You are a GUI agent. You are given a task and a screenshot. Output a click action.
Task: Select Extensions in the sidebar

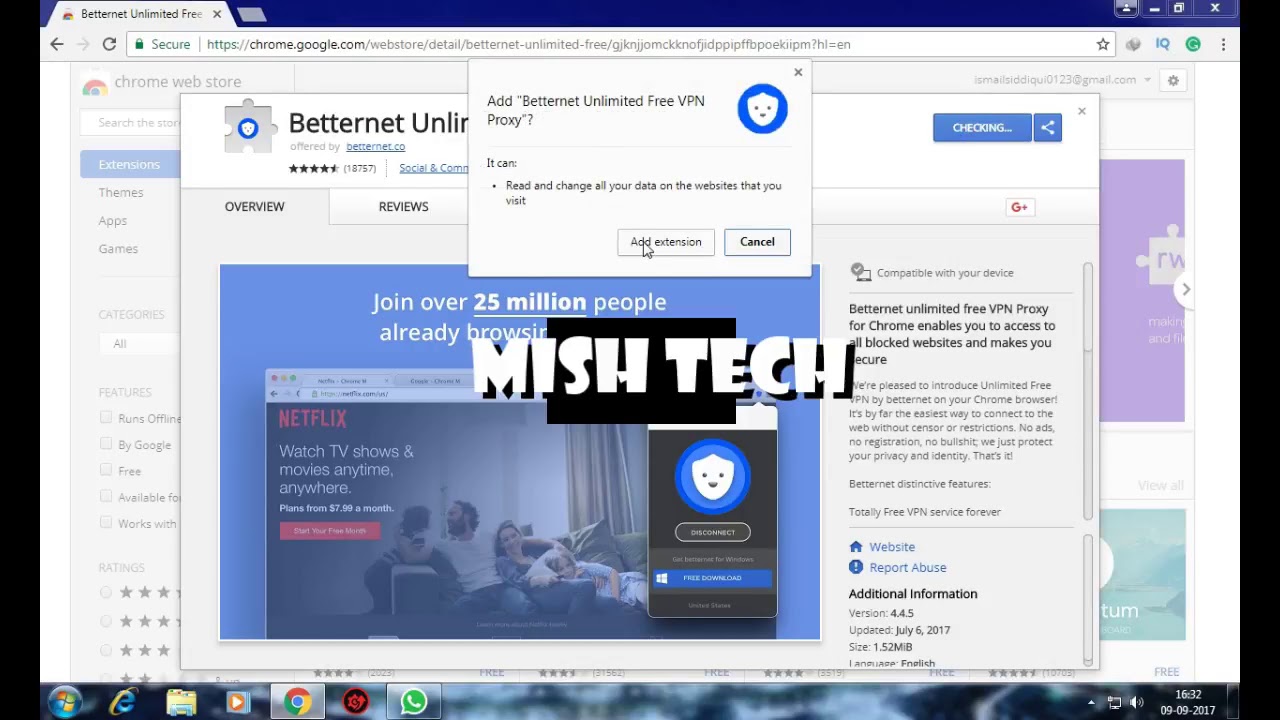pos(129,164)
